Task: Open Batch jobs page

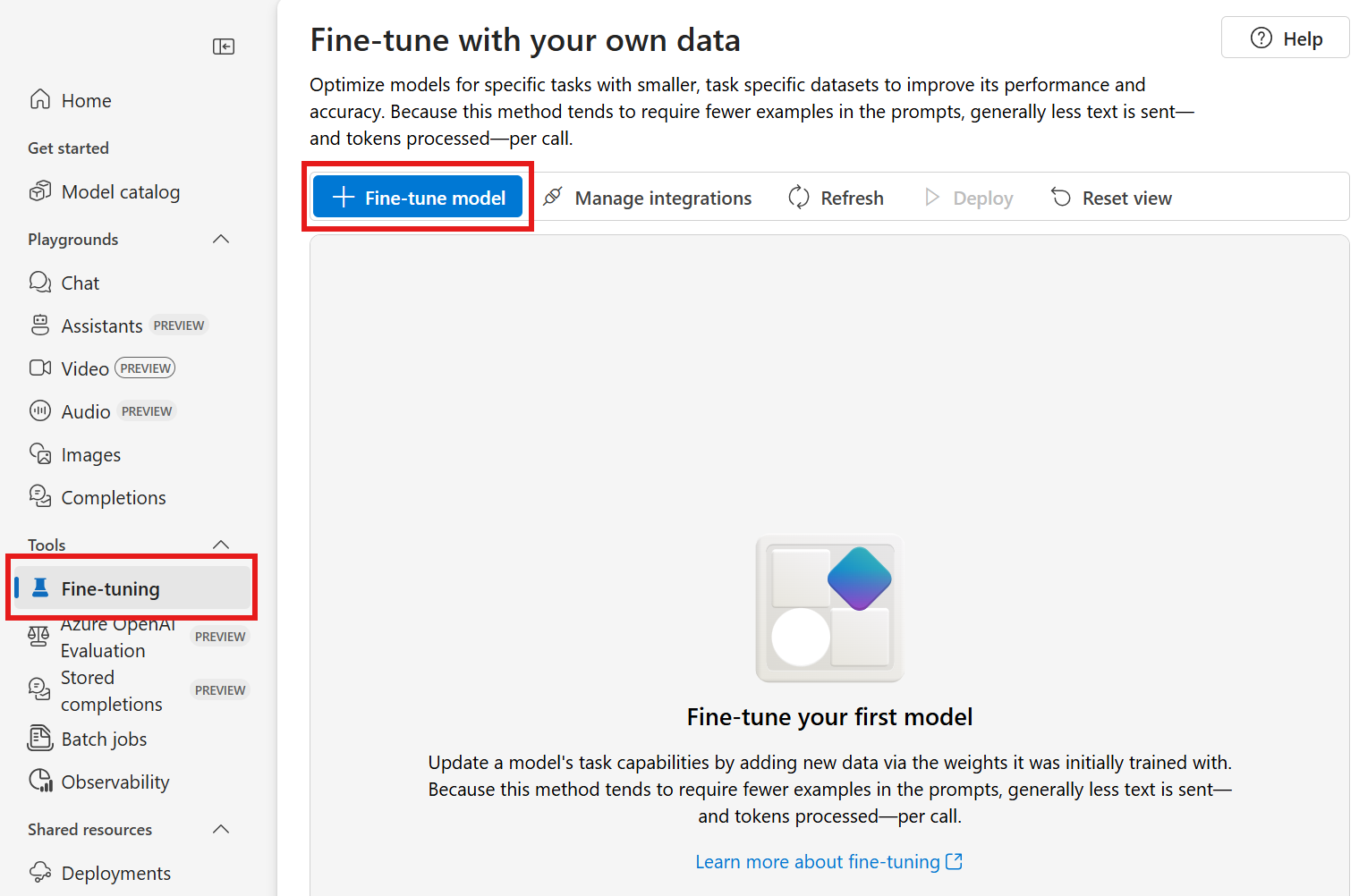Action: 104,740
